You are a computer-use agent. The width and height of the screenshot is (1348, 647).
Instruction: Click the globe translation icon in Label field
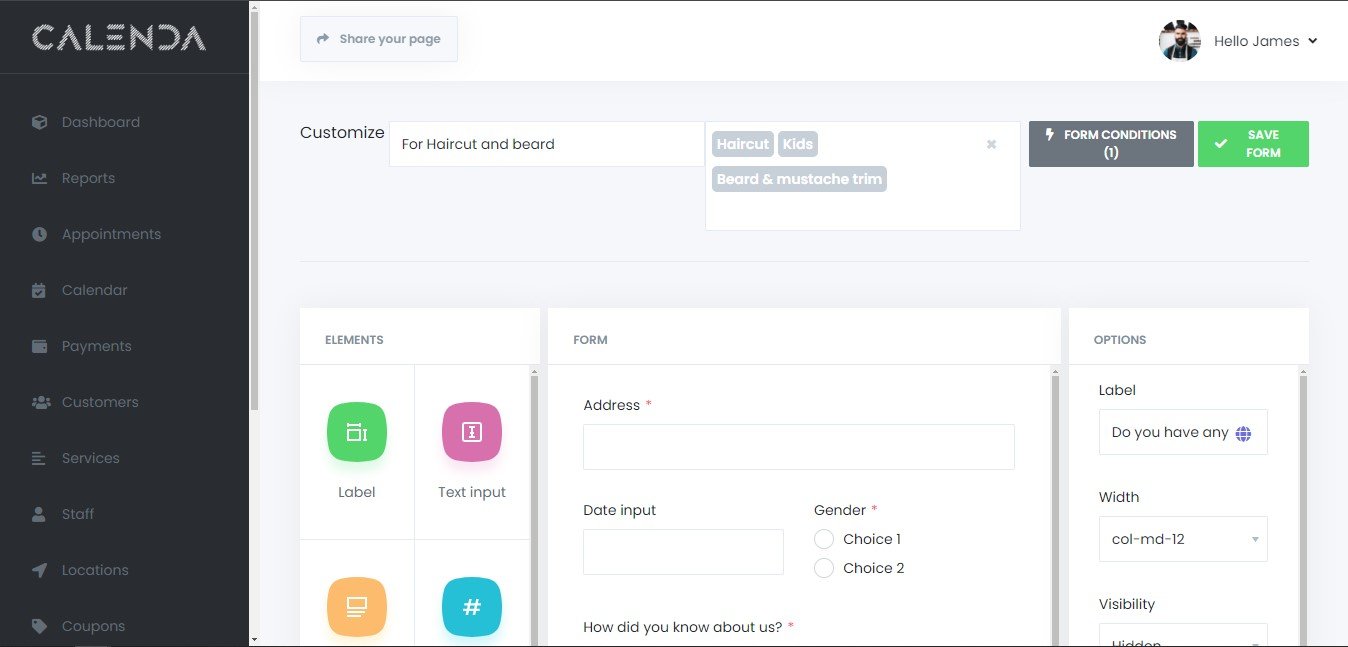1243,433
